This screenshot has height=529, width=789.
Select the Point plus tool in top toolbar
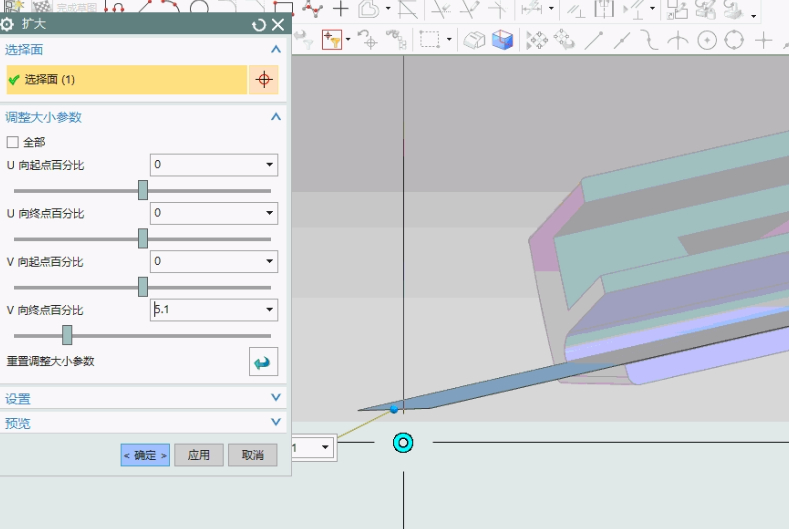pos(341,9)
